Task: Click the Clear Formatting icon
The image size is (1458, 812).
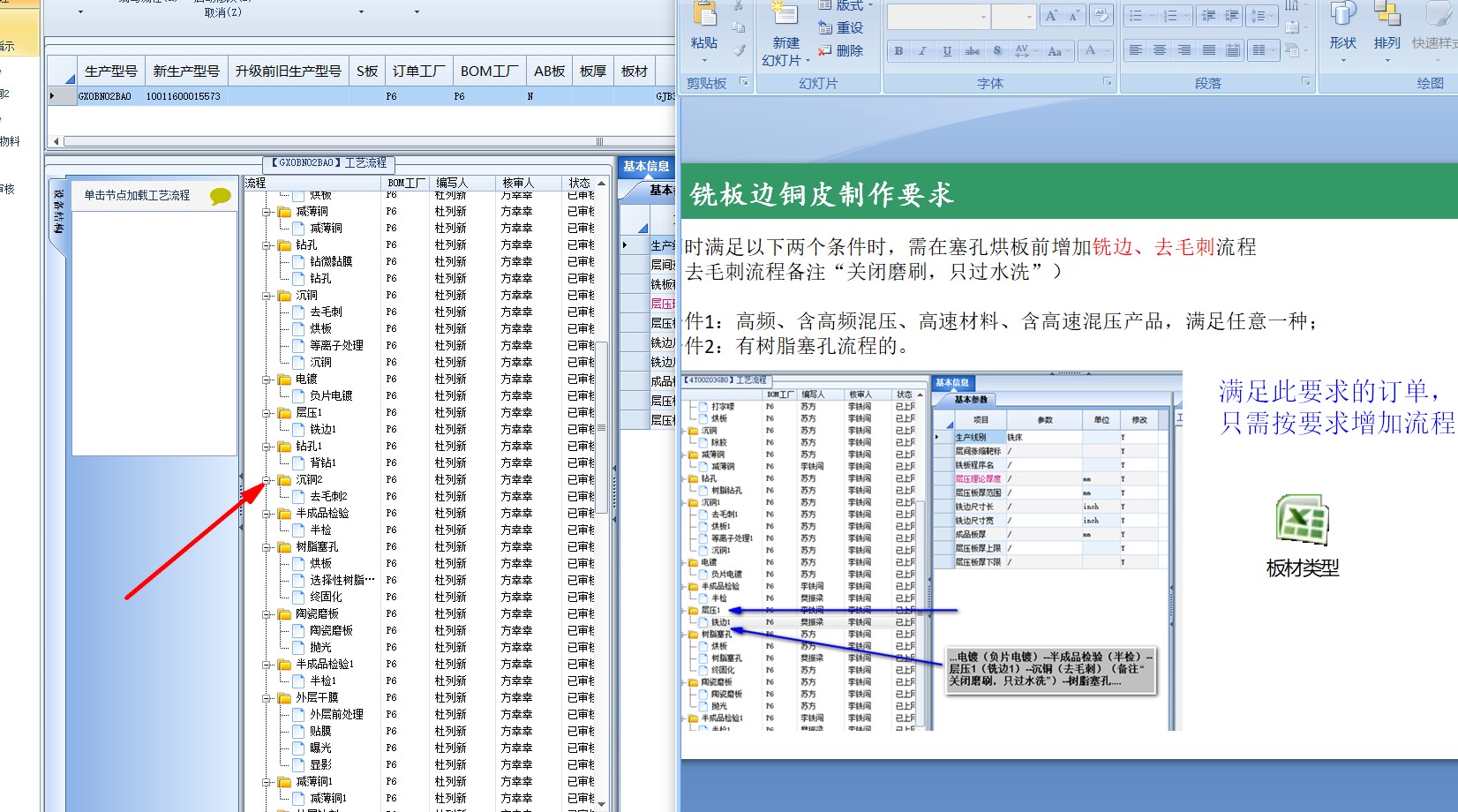Action: [x=1101, y=16]
